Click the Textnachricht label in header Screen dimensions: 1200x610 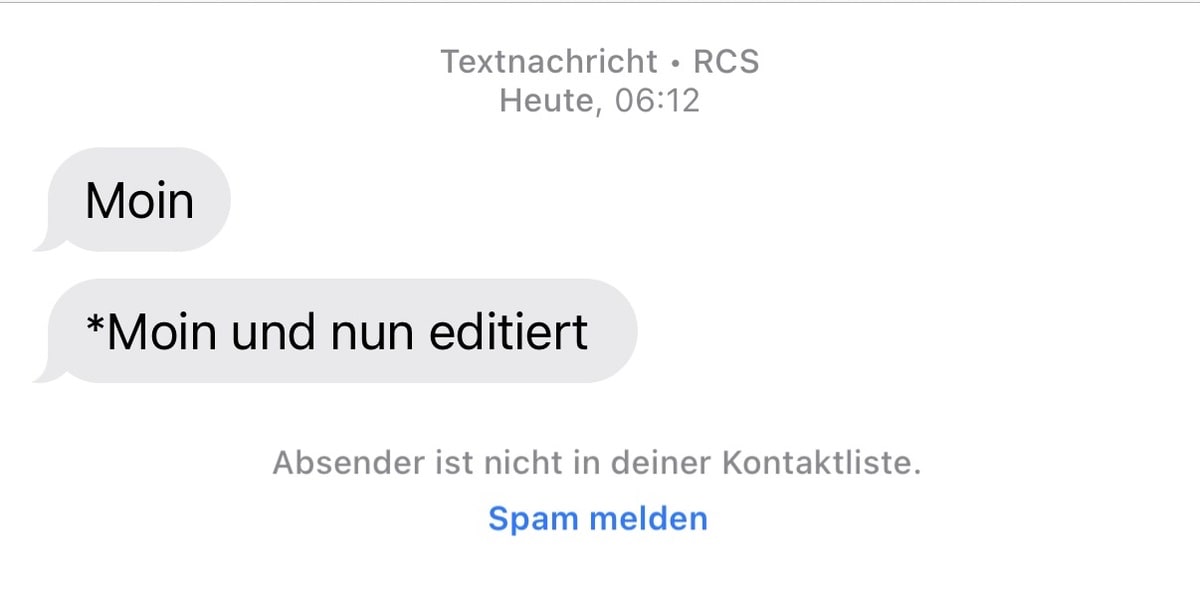click(x=550, y=62)
